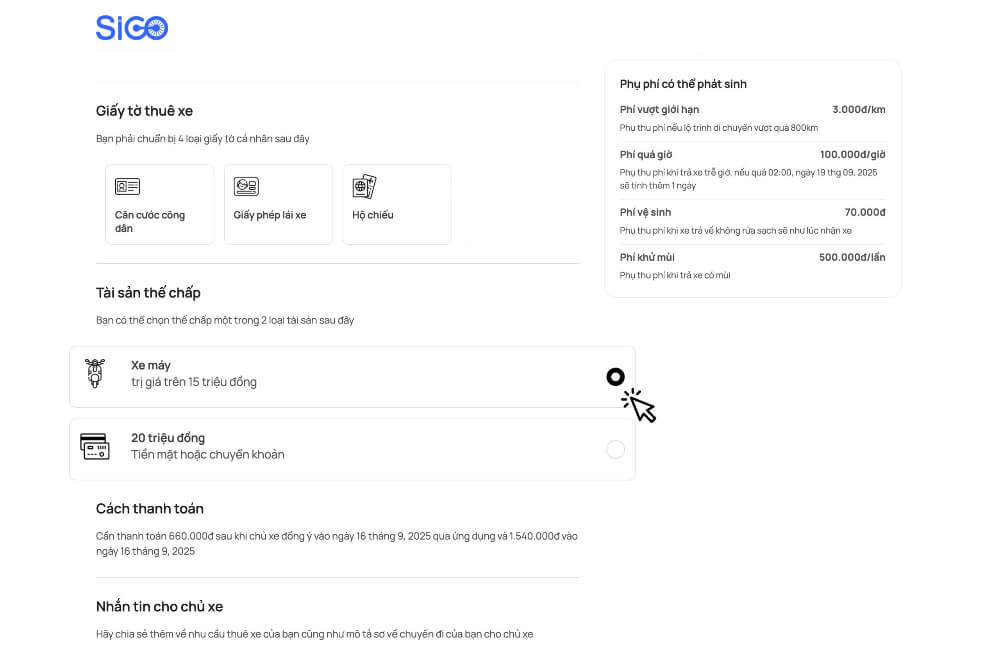This screenshot has height=666, width=1000.
Task: Open the Căn cước công dân card
Action: coord(159,205)
